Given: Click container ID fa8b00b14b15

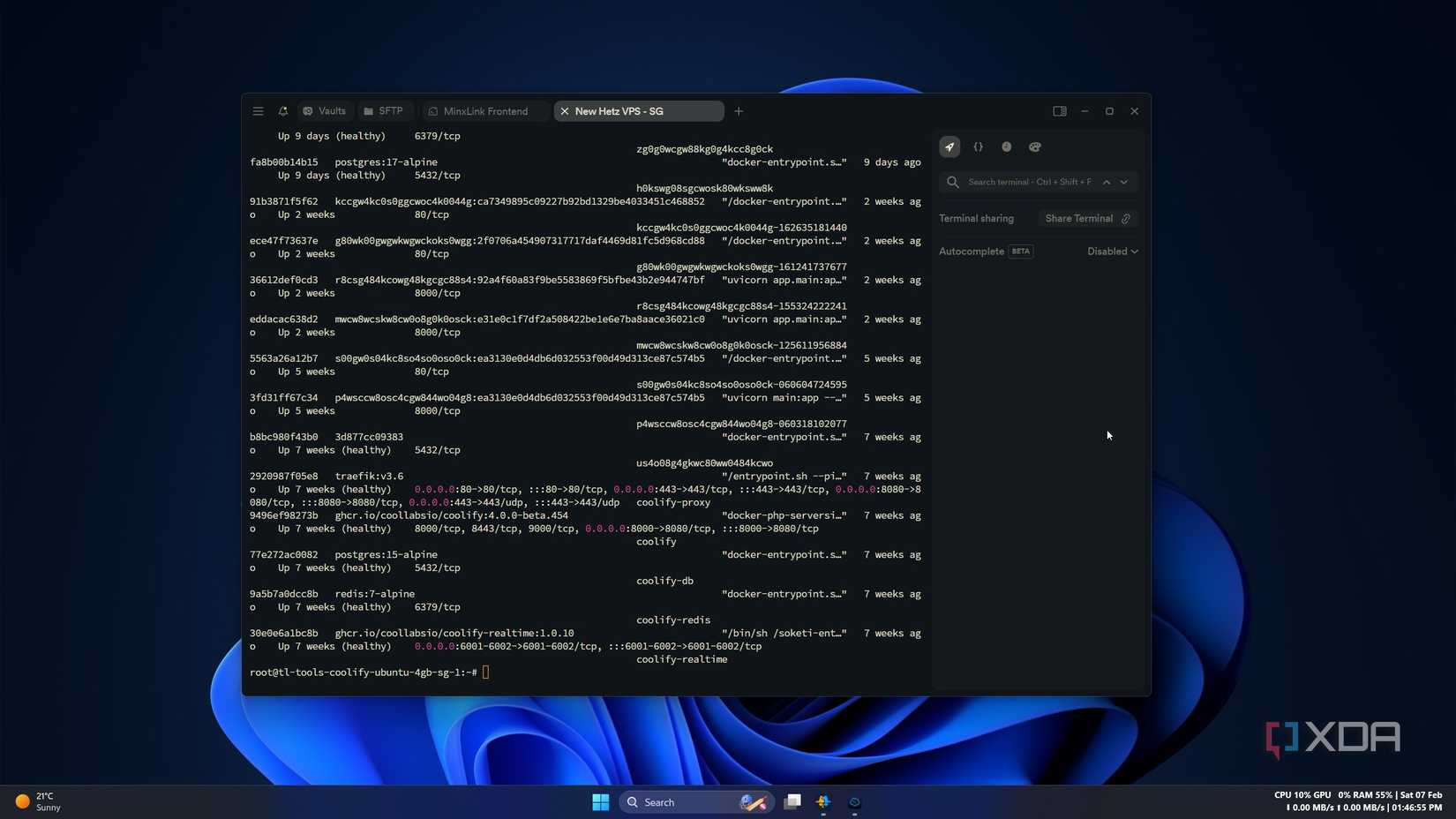Looking at the screenshot, I should point(283,162).
